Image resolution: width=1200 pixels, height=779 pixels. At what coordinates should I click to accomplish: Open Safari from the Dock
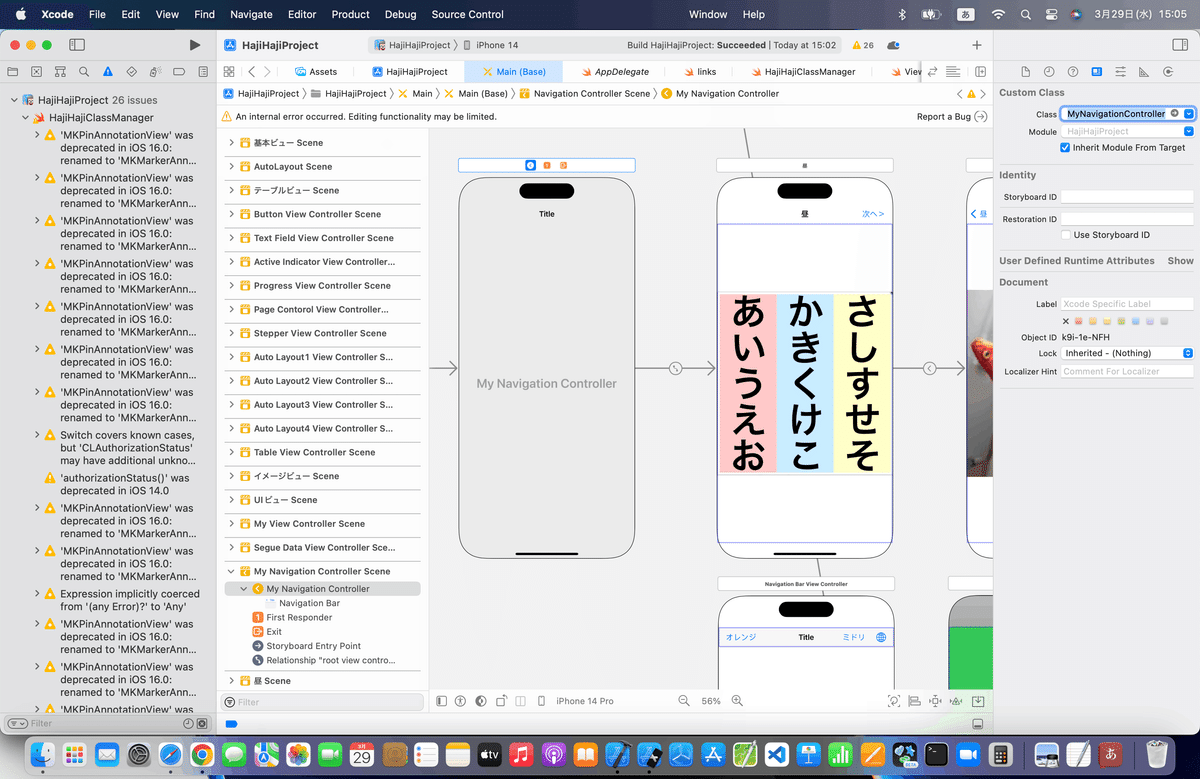[170, 755]
